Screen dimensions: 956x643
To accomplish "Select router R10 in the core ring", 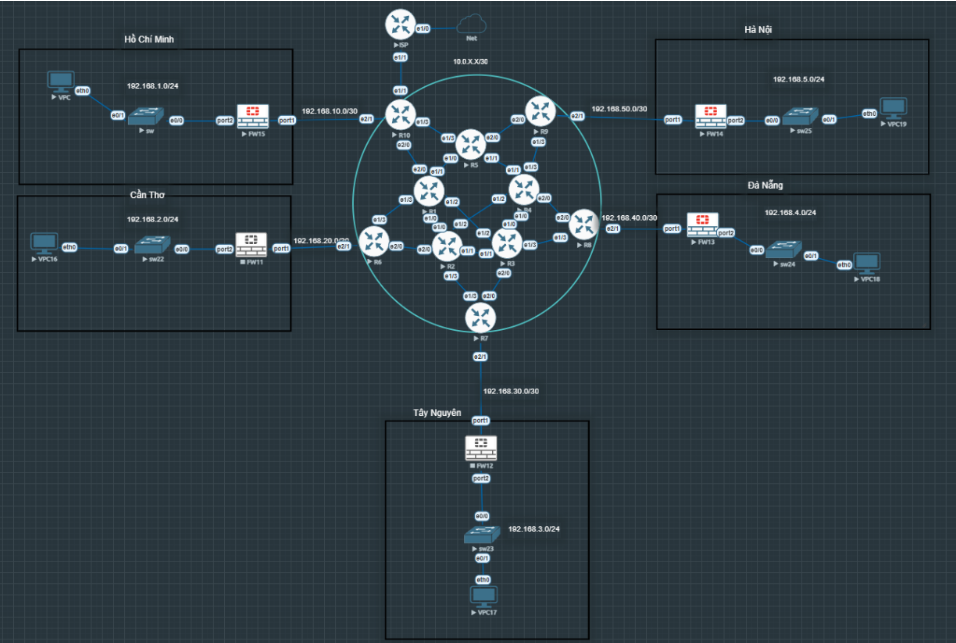I will click(x=401, y=116).
